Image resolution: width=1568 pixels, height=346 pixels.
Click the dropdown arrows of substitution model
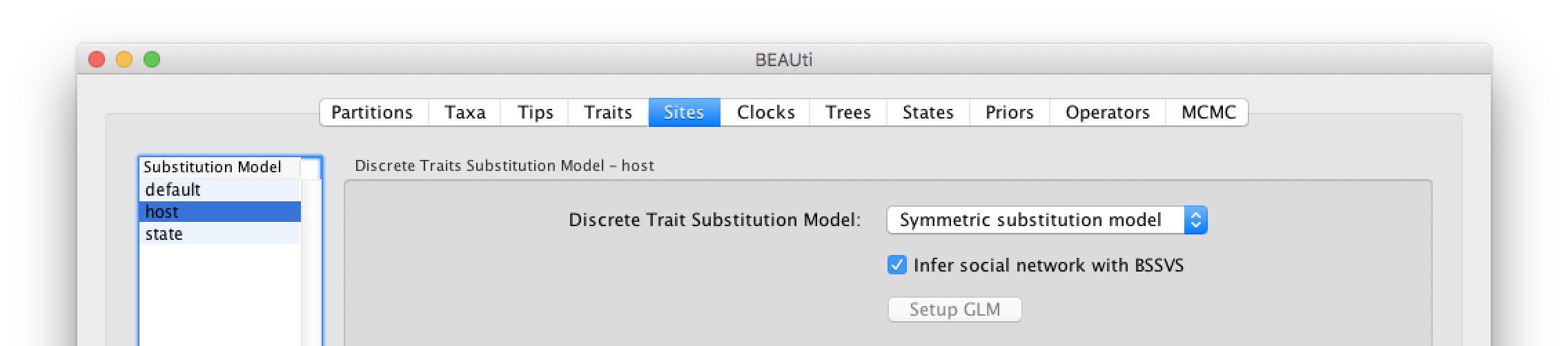(1196, 220)
